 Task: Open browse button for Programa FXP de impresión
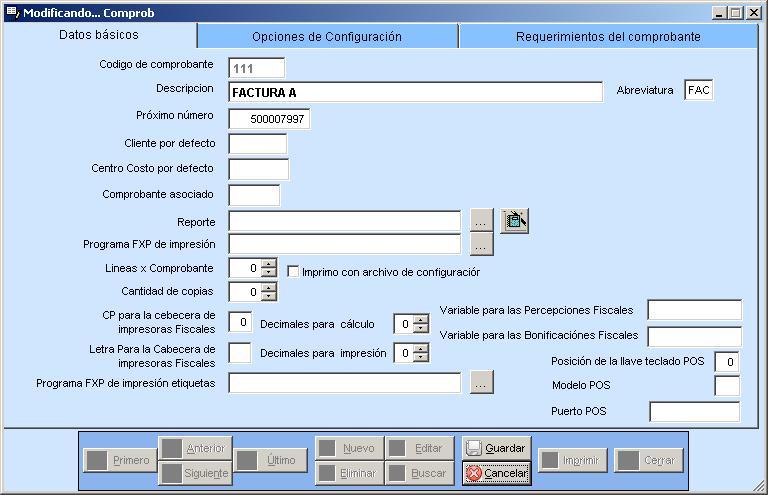482,244
